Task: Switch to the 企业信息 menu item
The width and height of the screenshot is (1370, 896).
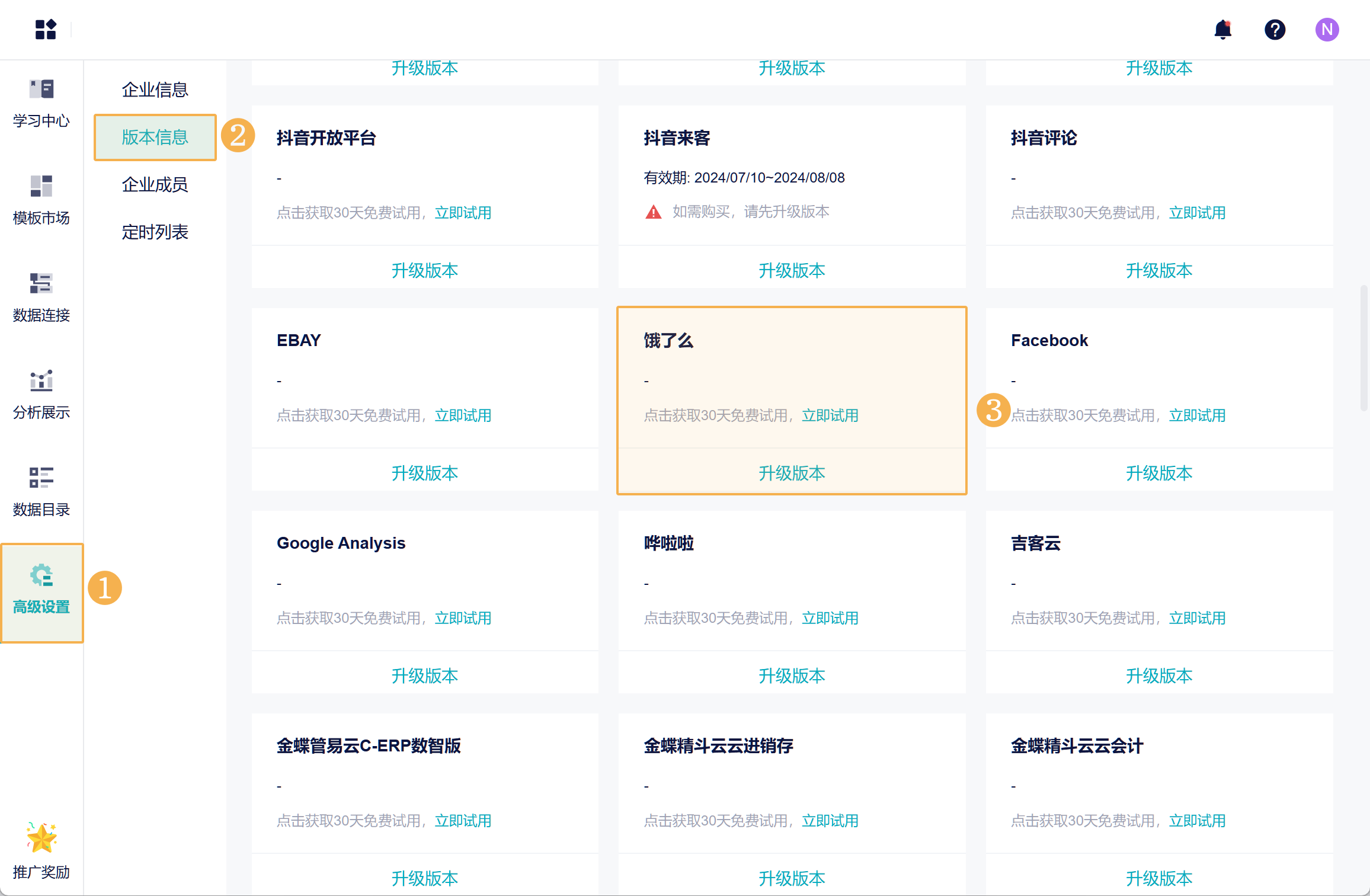Action: (x=155, y=89)
